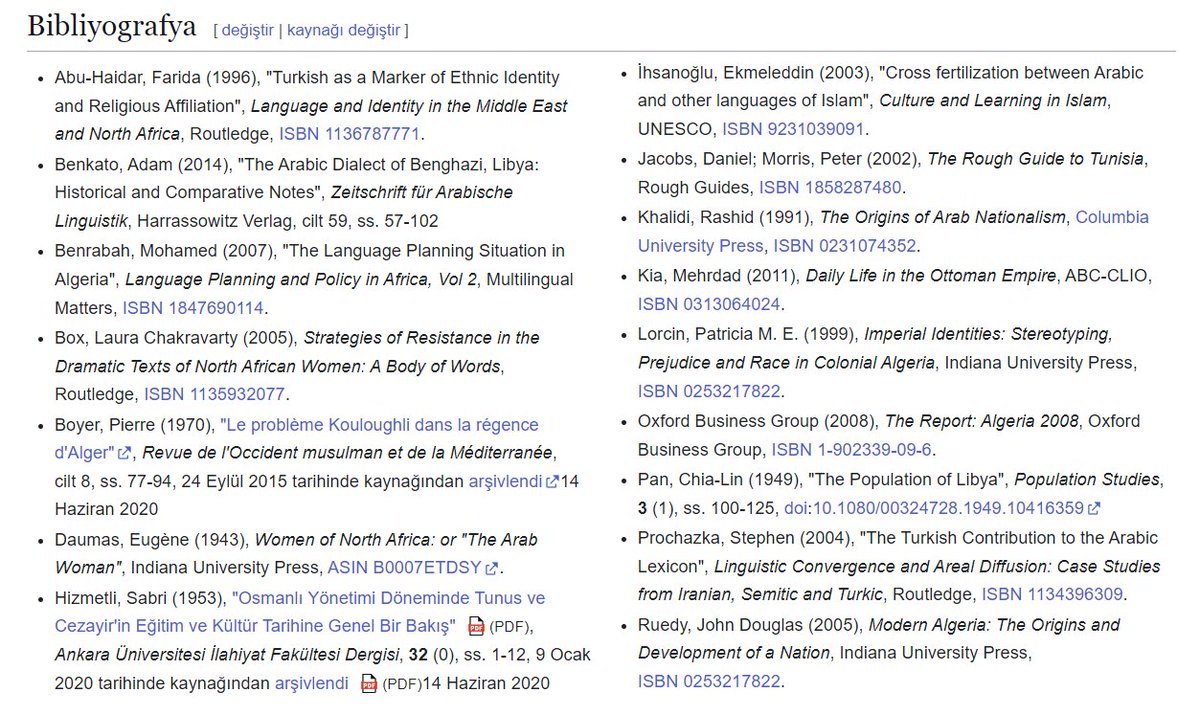Image resolution: width=1200 pixels, height=715 pixels.
Task: Open ISBN 0231074352 for Khalidi
Action: coord(845,245)
